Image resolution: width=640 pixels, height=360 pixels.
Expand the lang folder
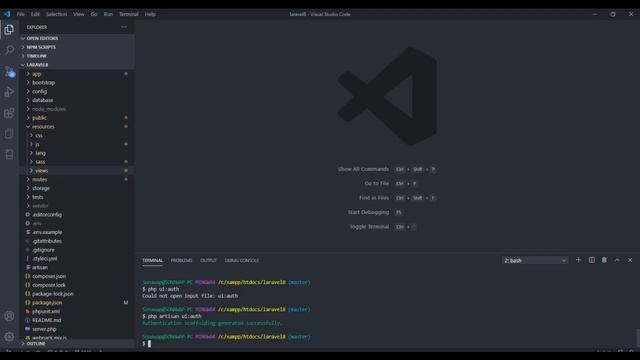pyautogui.click(x=77, y=153)
